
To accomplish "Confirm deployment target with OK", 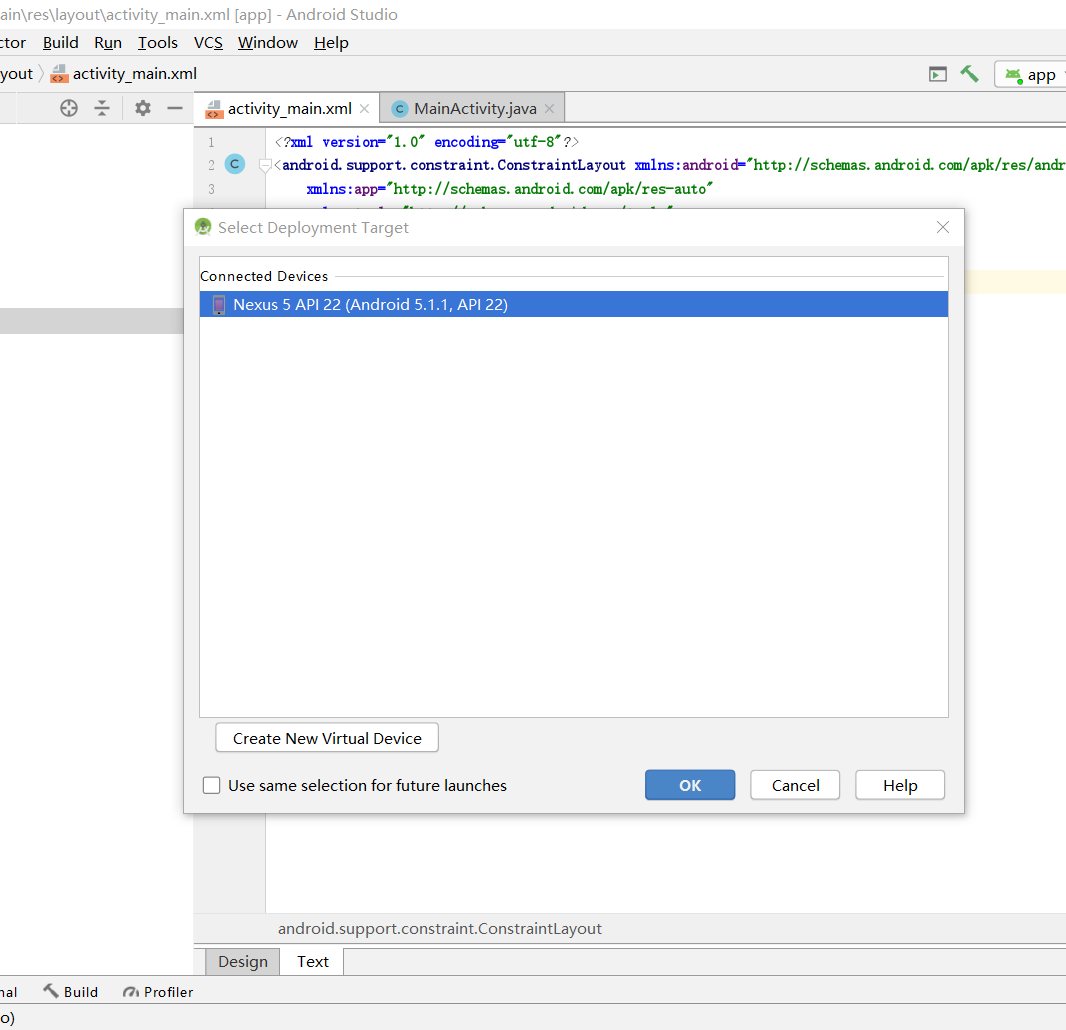I will click(x=690, y=785).
